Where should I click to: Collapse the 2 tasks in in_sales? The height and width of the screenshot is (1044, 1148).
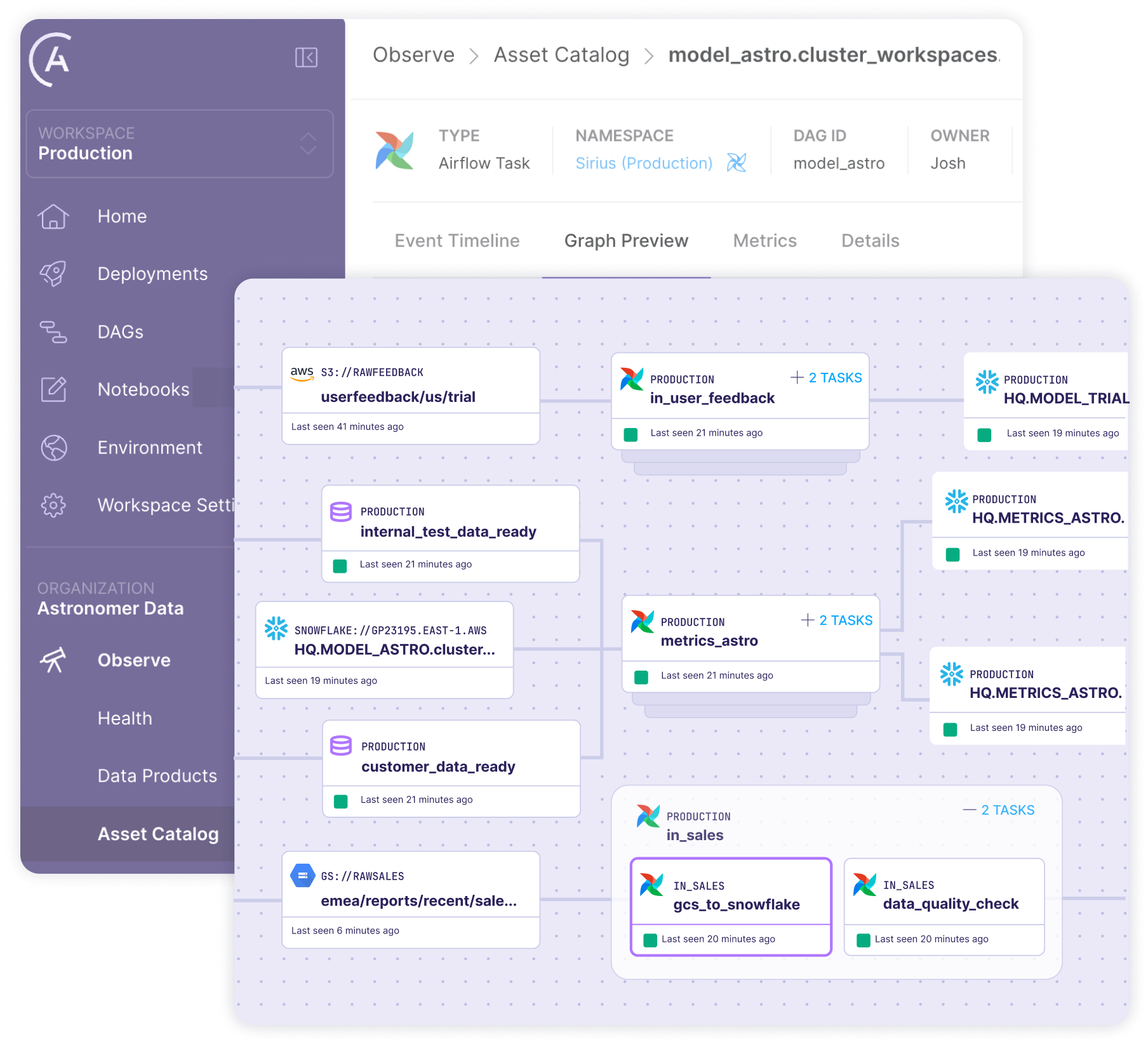999,810
